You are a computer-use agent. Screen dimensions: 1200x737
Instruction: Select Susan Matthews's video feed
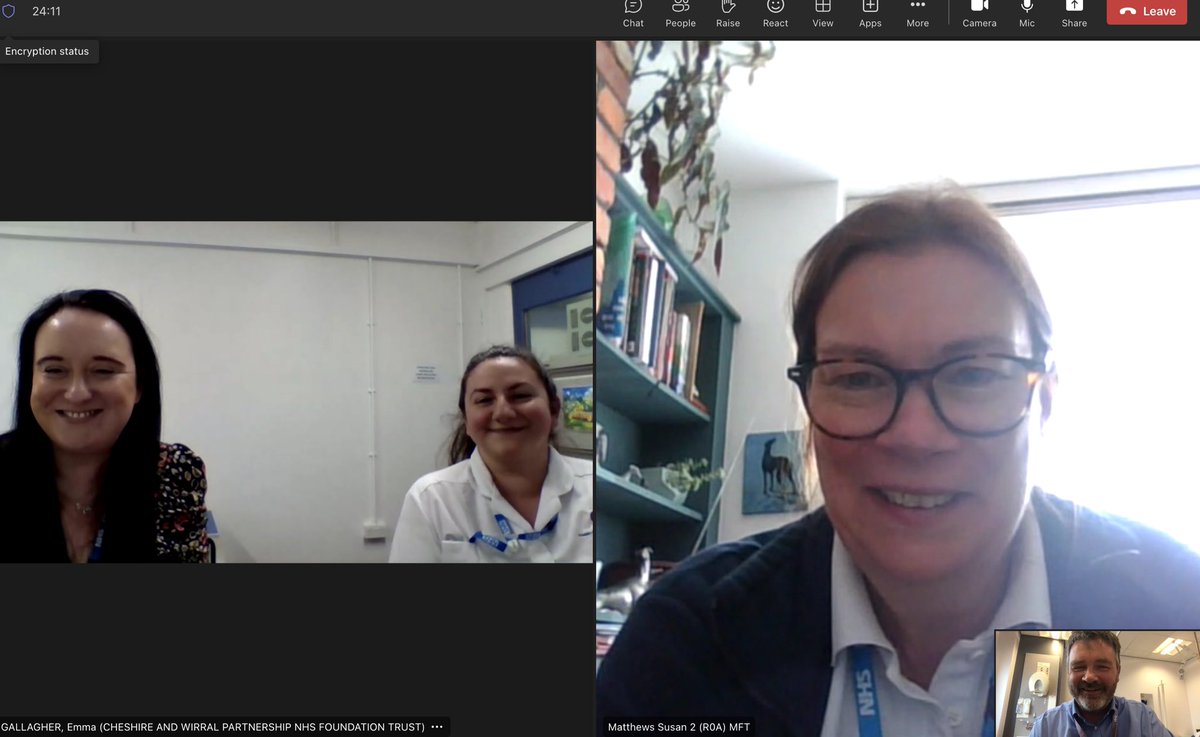(897, 388)
